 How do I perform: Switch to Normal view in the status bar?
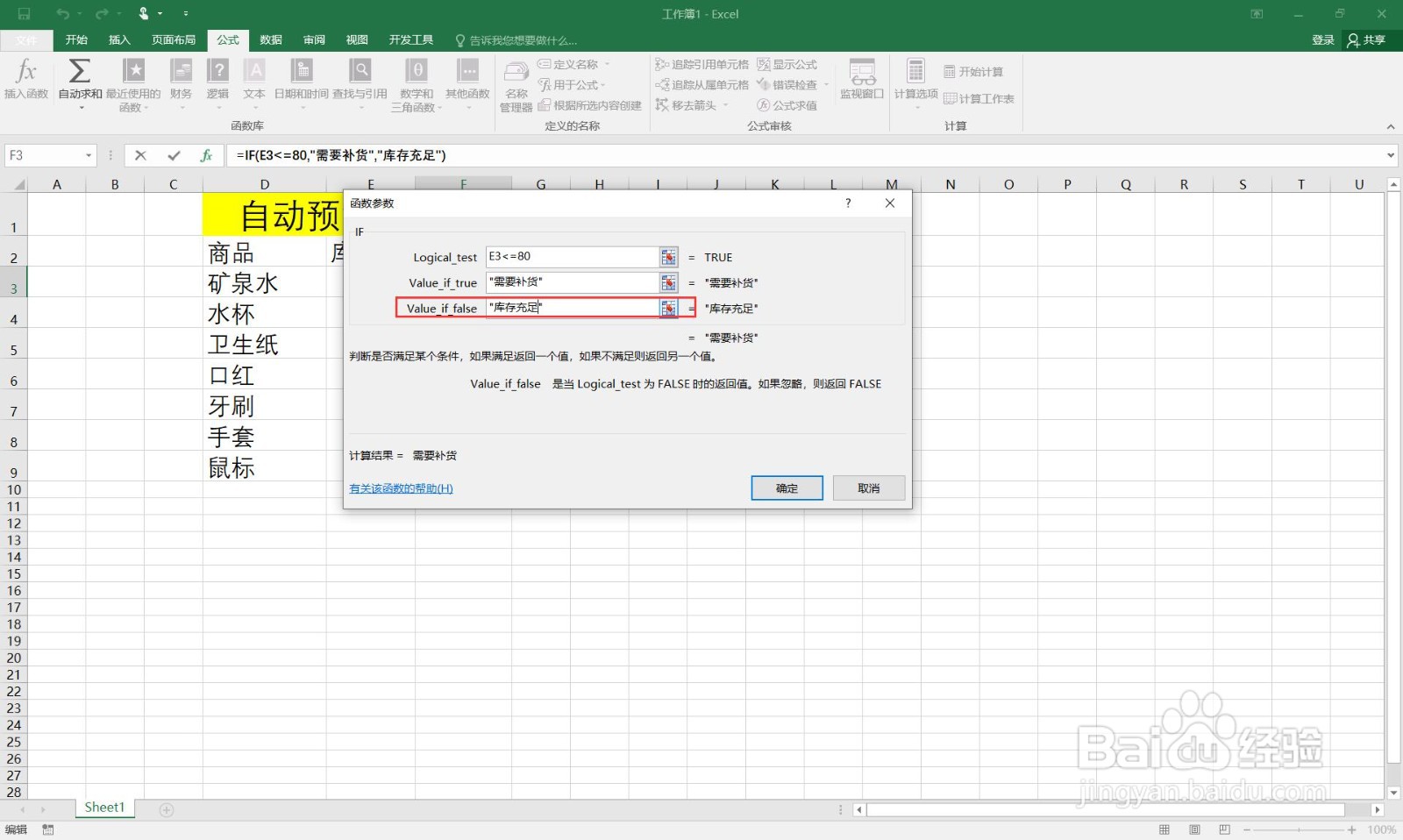pos(1164,829)
